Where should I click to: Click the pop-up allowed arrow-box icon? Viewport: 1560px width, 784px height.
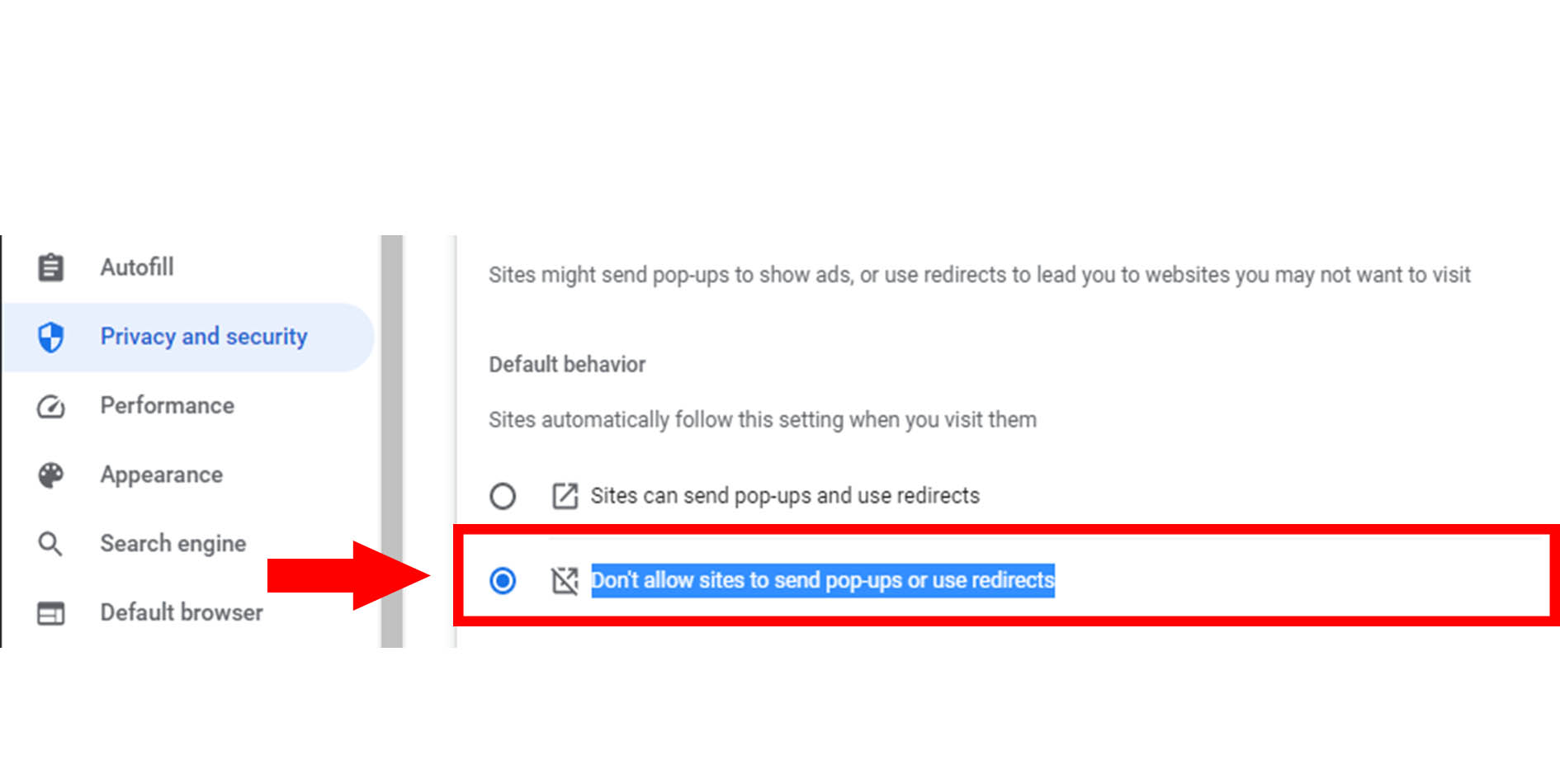tap(565, 496)
